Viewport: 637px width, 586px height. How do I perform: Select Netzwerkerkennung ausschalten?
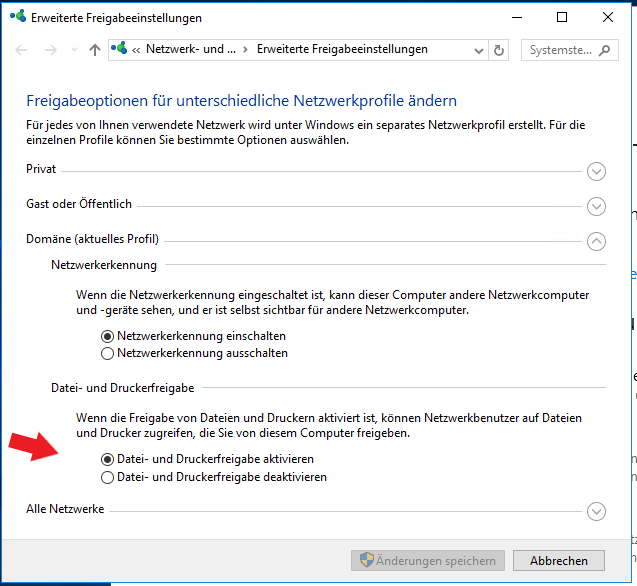(x=108, y=353)
